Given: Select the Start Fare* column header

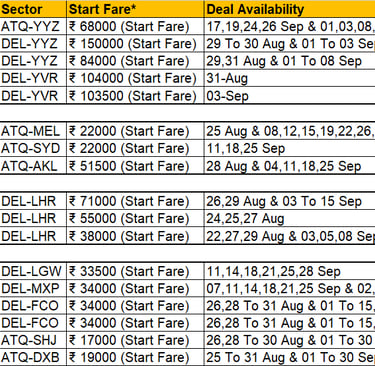Looking at the screenshot, I should point(135,9).
